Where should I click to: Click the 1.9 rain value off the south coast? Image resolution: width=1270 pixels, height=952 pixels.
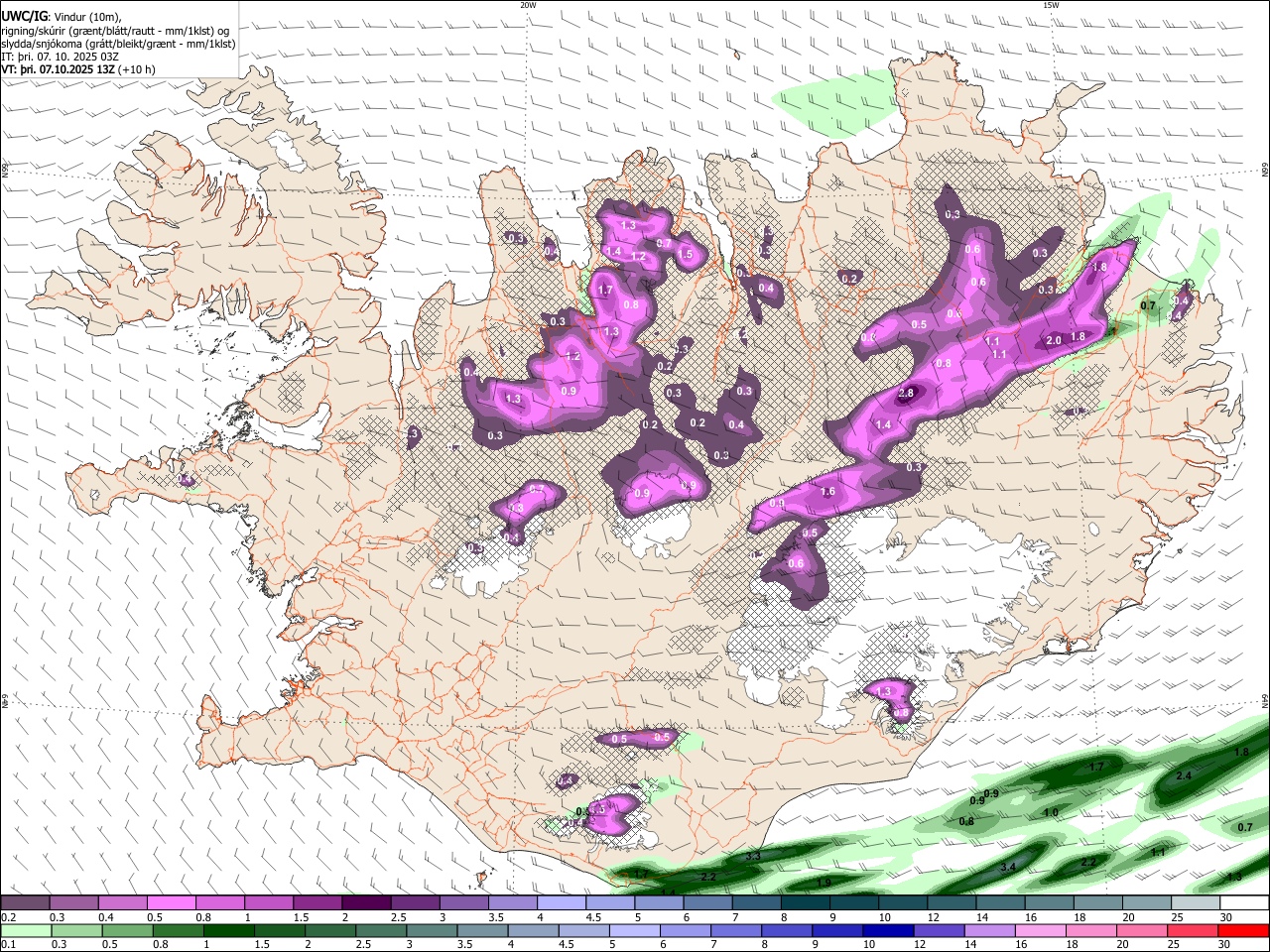click(823, 883)
